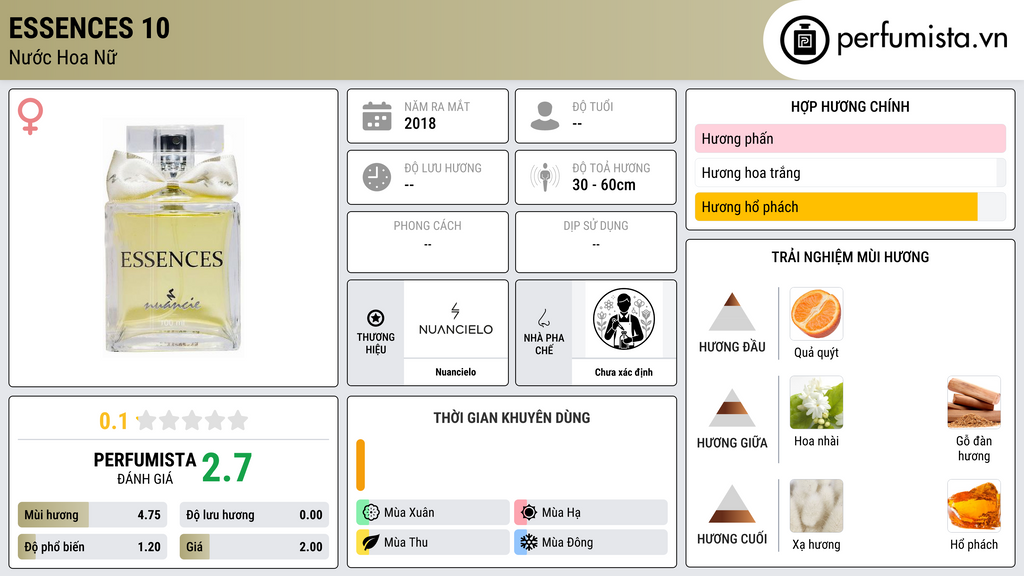Click the Mùa Thu leaf icon
1024x576 pixels.
[371, 542]
